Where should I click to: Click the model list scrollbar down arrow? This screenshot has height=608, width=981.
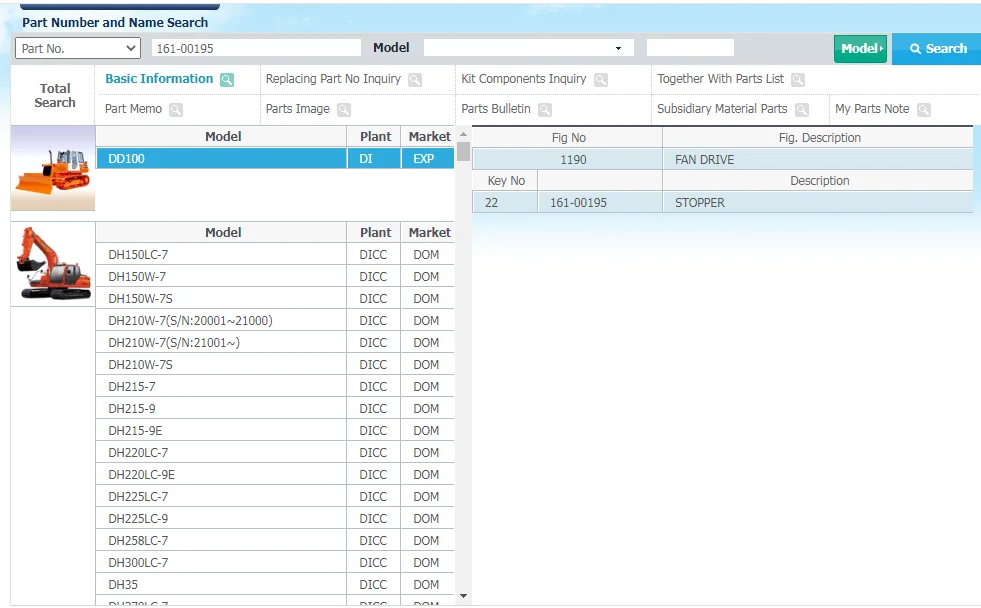point(463,596)
